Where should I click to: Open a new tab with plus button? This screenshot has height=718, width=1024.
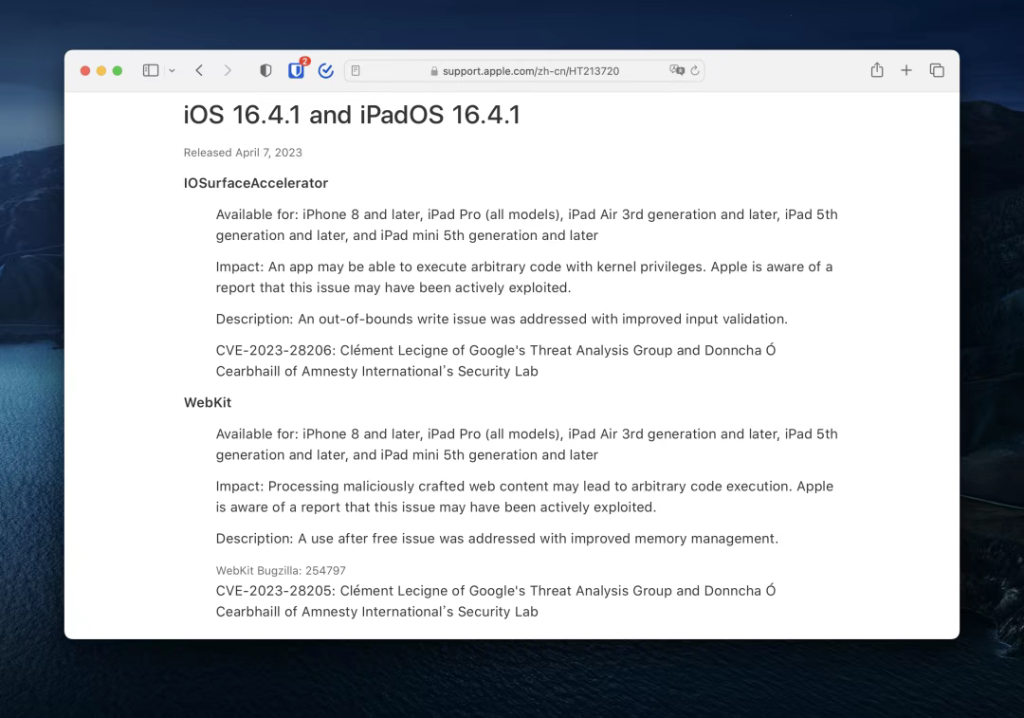(x=906, y=70)
